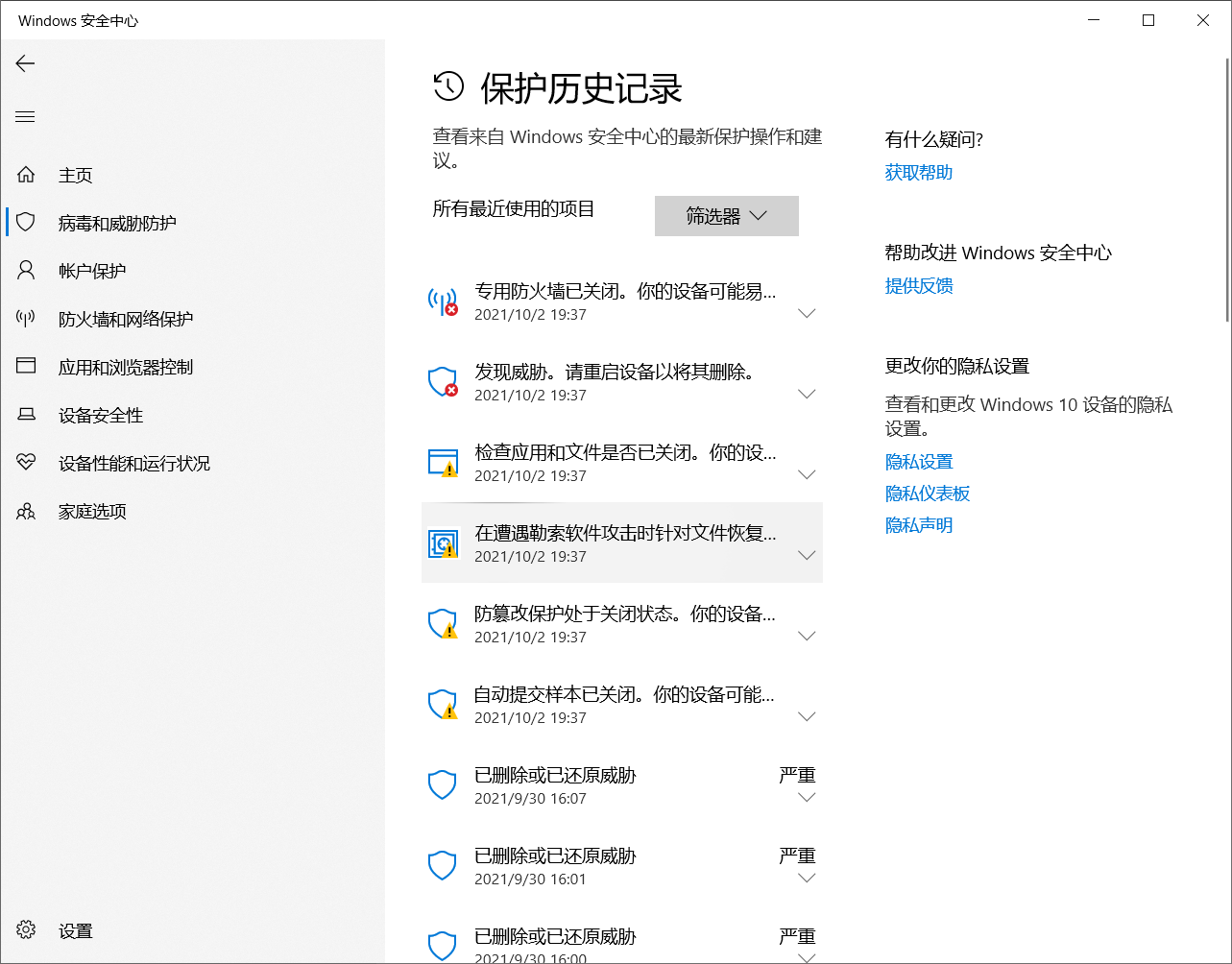Open 帐户保护 in the sidebar
The width and height of the screenshot is (1232, 964).
92,271
